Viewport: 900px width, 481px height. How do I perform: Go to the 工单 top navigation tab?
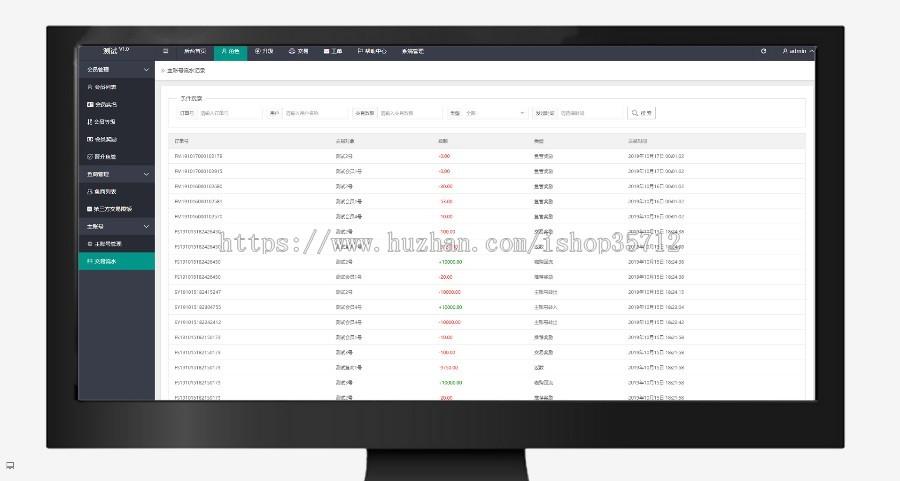333,52
